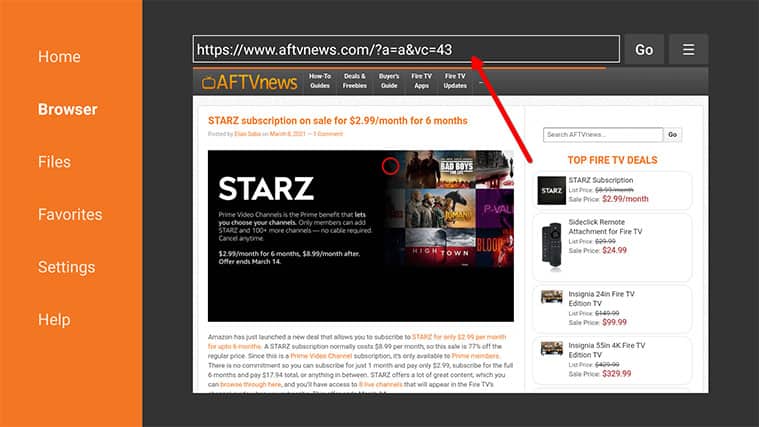Open Buyer's Guide nav tab

(389, 81)
